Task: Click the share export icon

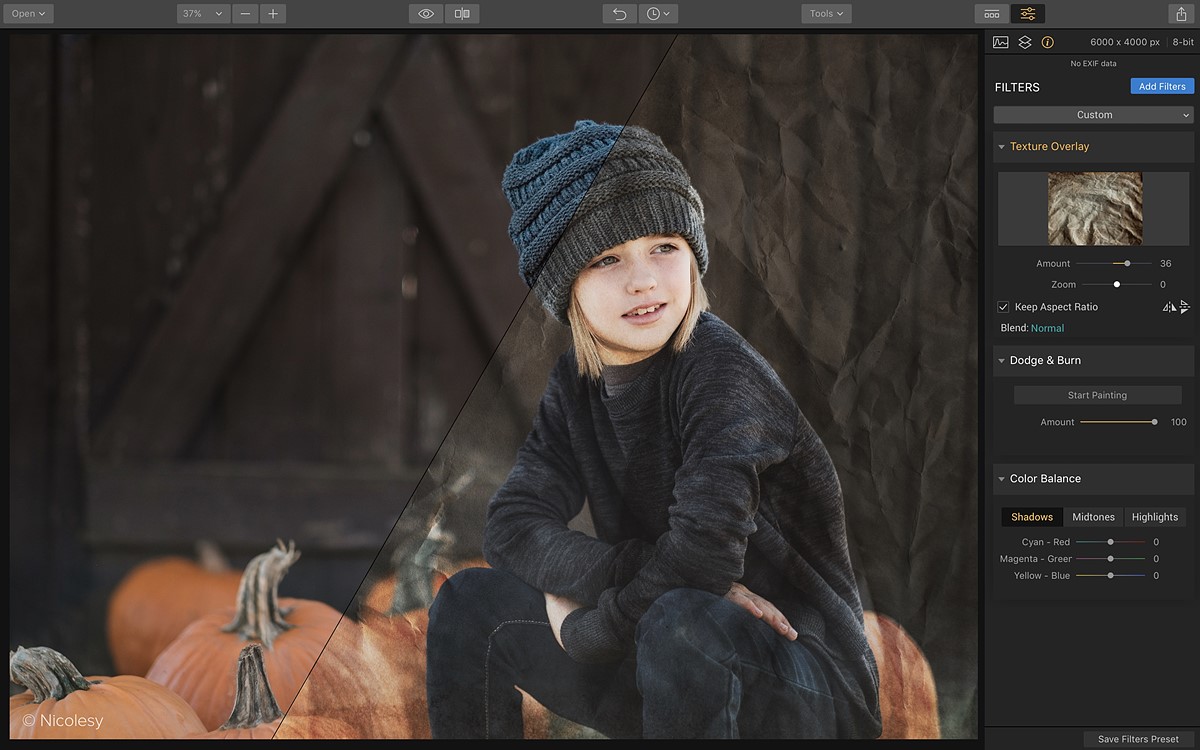Action: click(x=1180, y=14)
